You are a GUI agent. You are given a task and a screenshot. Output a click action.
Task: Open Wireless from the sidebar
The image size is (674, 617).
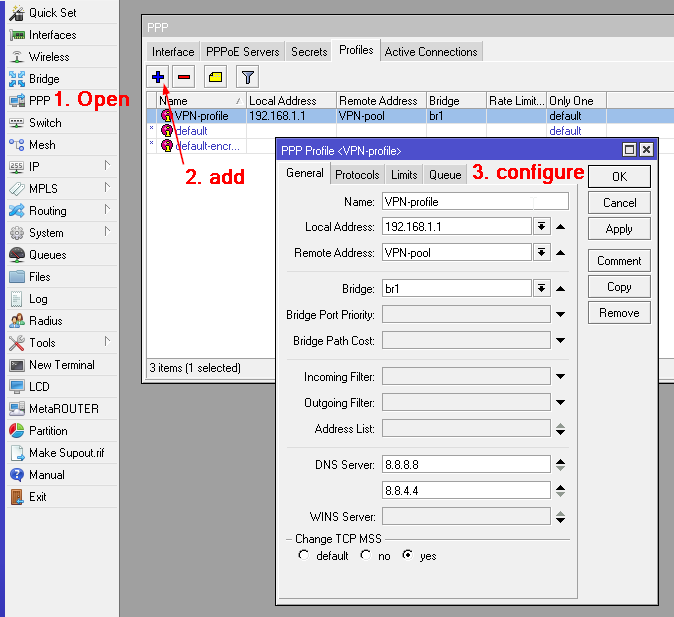click(49, 57)
